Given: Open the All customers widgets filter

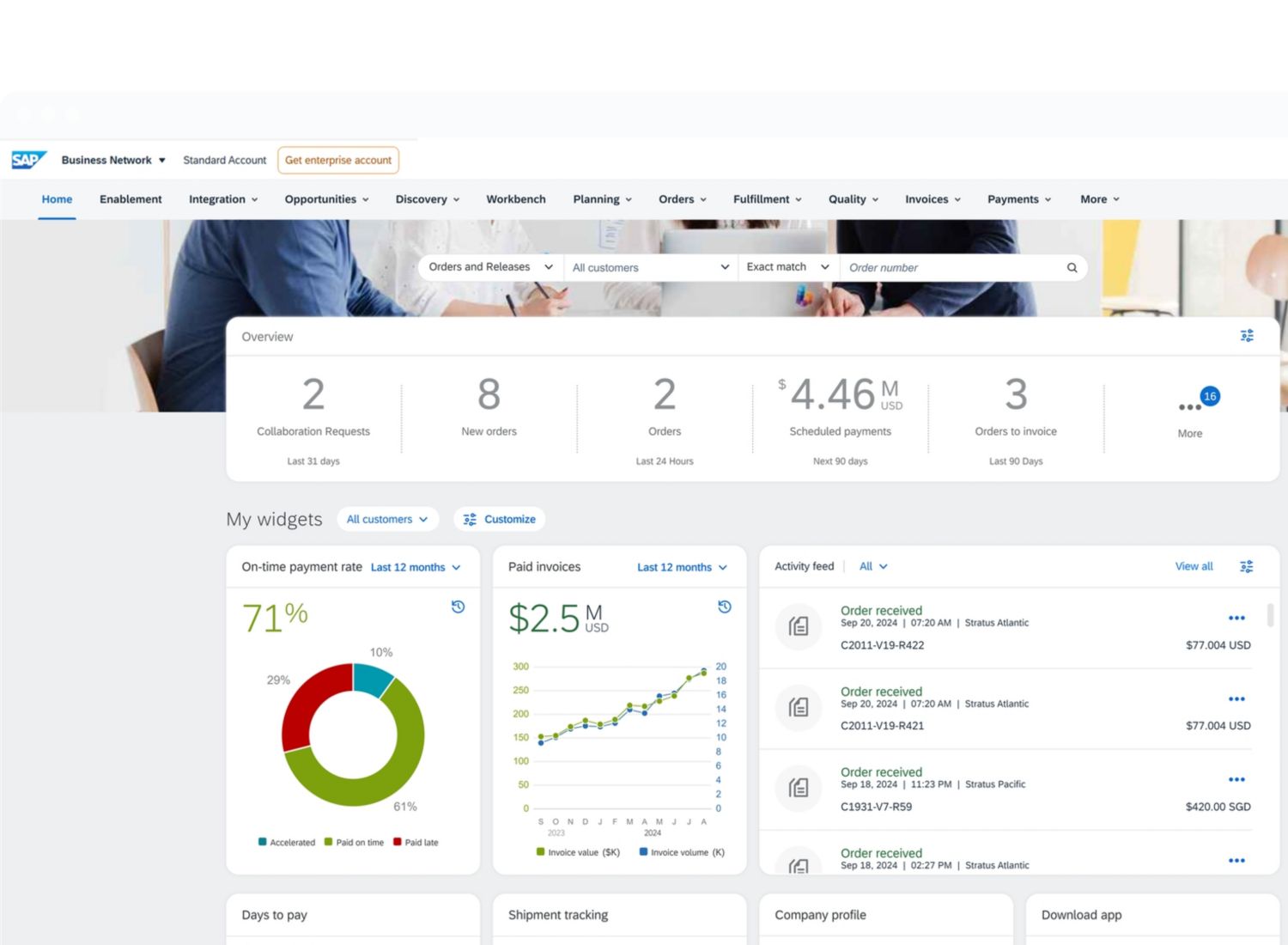Looking at the screenshot, I should coord(387,519).
